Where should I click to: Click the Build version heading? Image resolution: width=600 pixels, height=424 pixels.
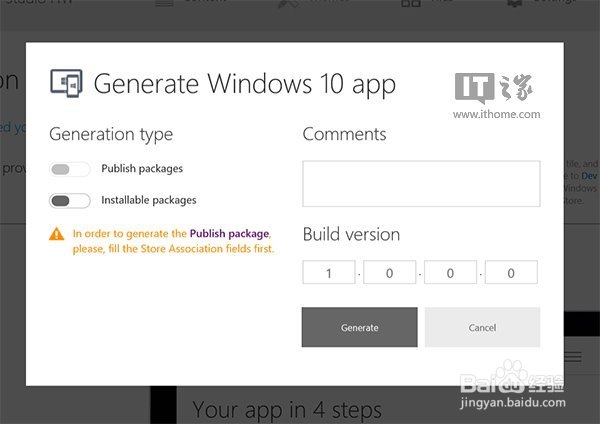point(351,235)
